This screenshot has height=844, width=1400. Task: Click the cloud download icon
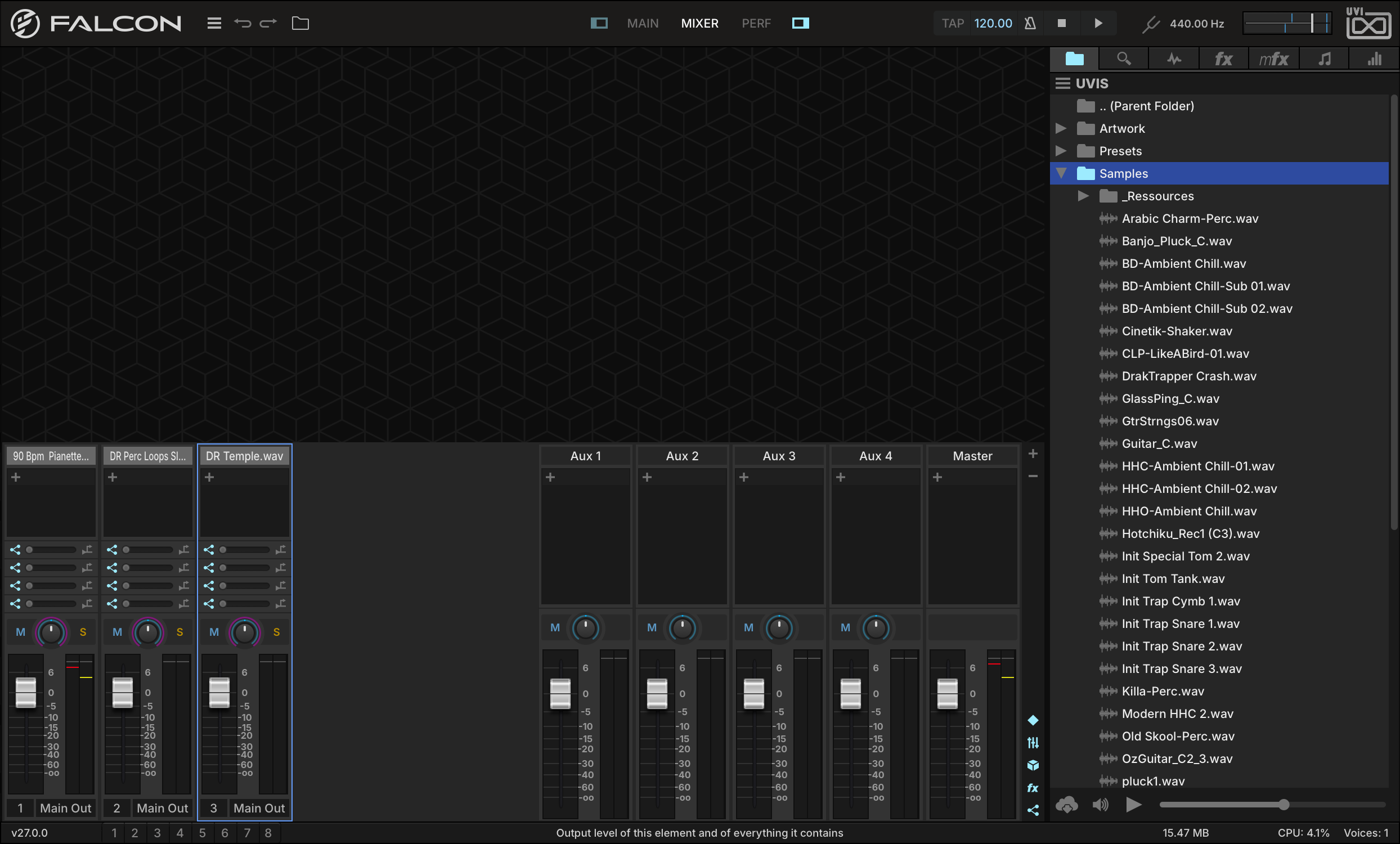1066,805
